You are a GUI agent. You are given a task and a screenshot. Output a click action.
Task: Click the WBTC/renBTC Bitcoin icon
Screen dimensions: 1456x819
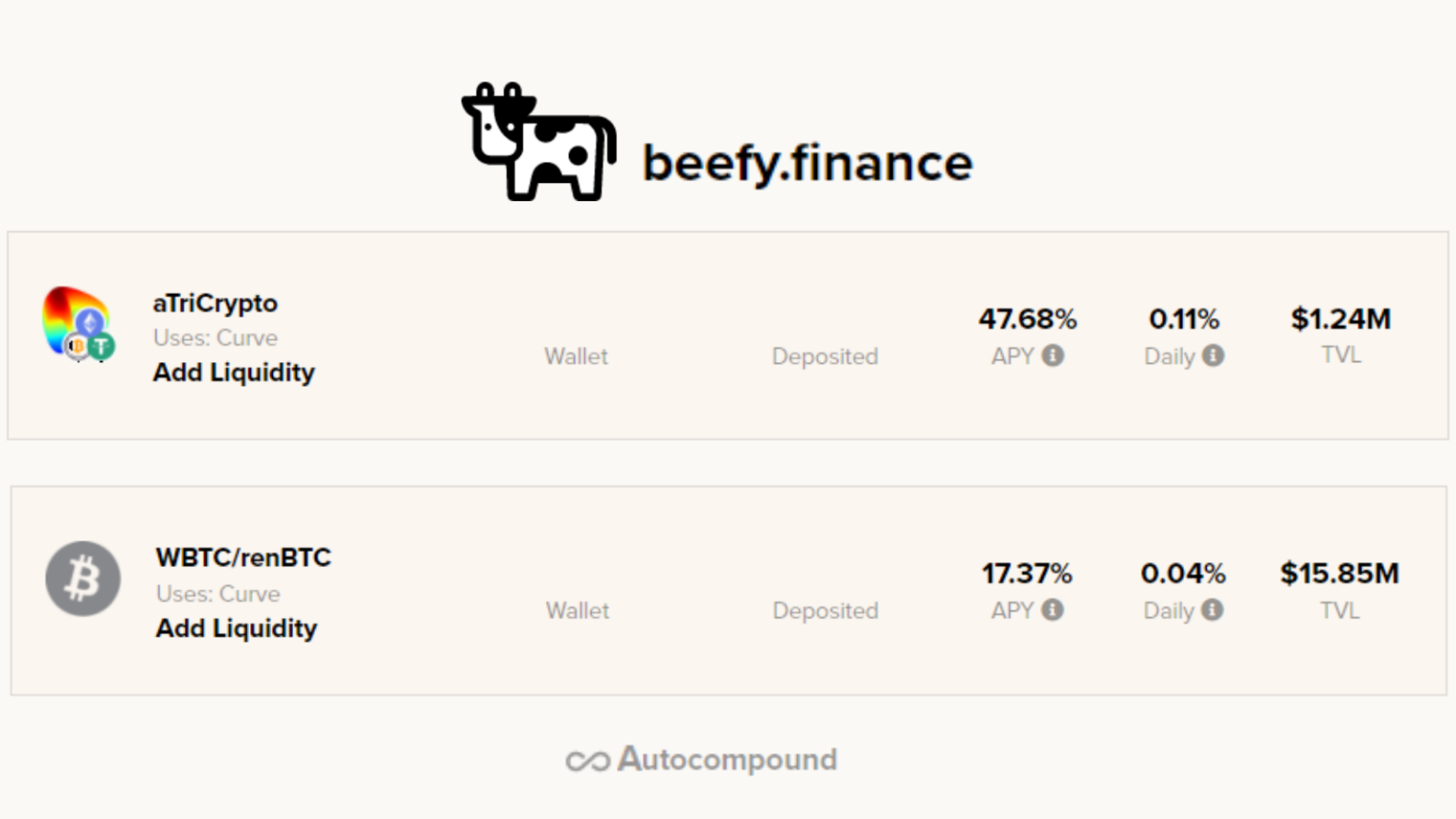(82, 578)
